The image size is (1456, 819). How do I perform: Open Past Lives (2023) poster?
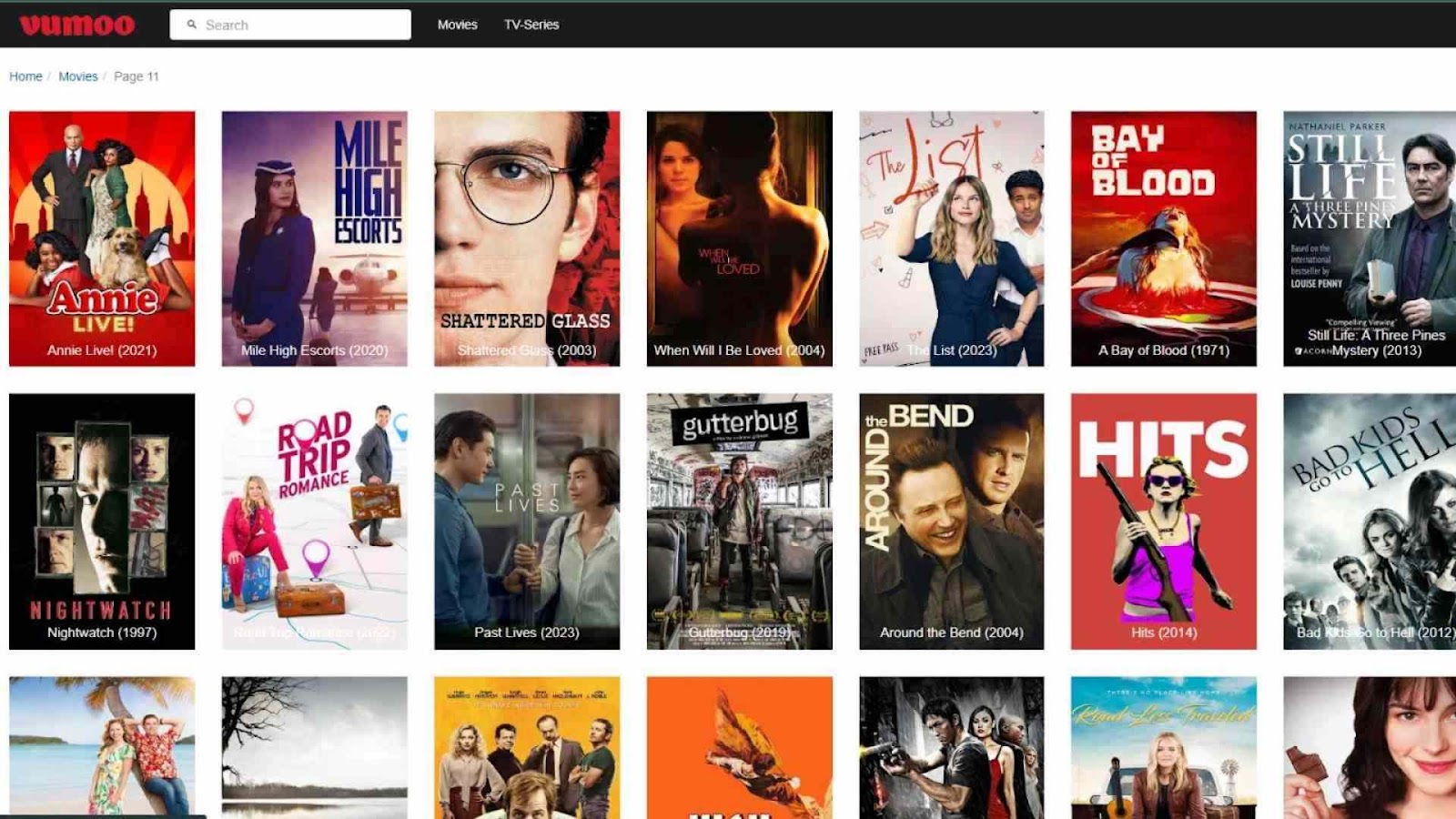(527, 521)
